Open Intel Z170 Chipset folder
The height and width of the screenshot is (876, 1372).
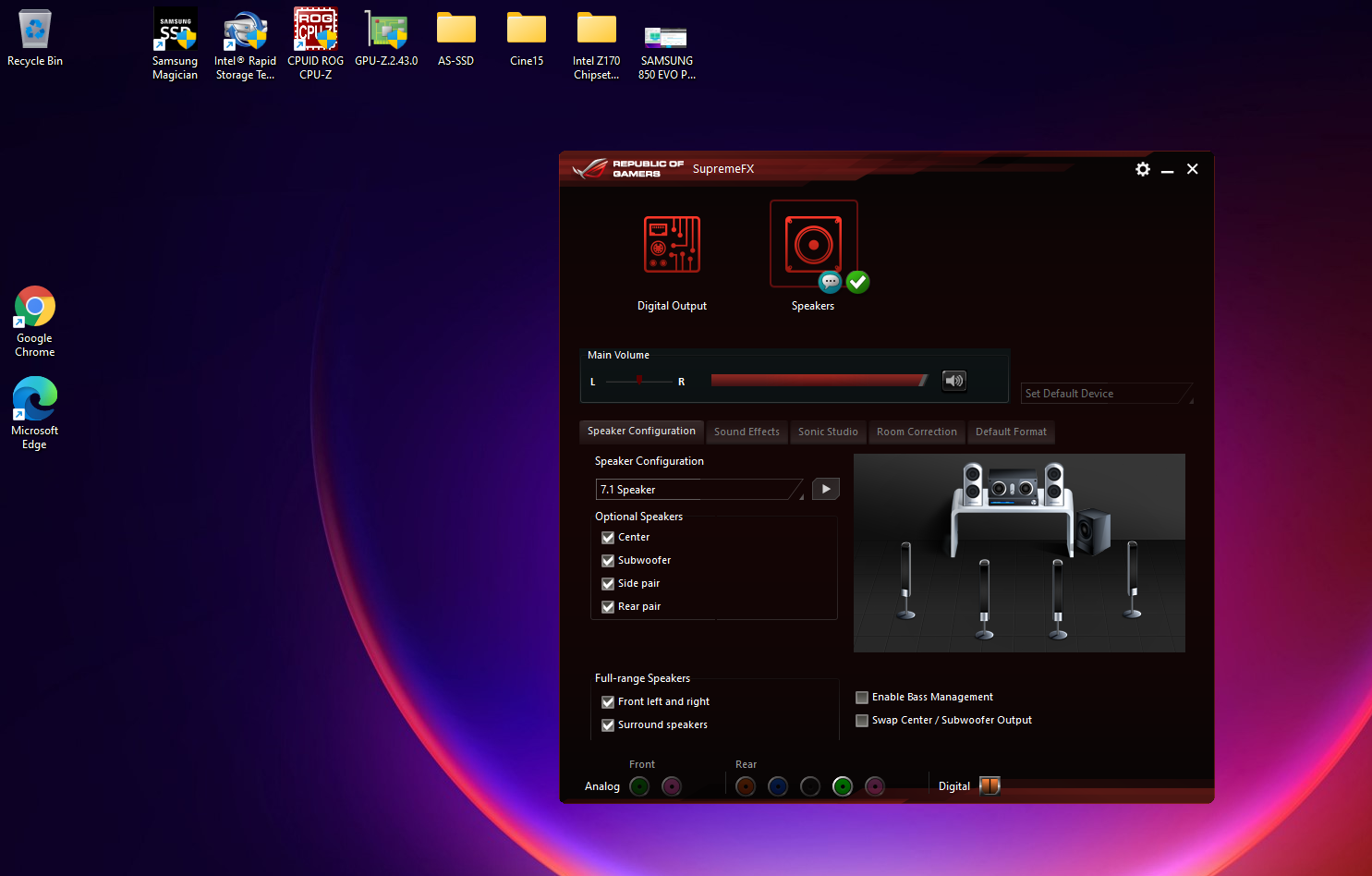tap(597, 44)
